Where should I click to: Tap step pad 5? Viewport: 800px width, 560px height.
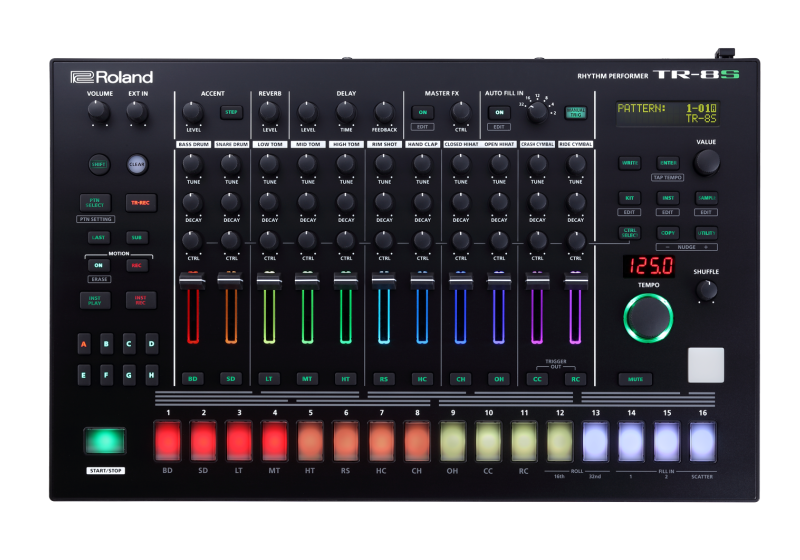[x=310, y=441]
